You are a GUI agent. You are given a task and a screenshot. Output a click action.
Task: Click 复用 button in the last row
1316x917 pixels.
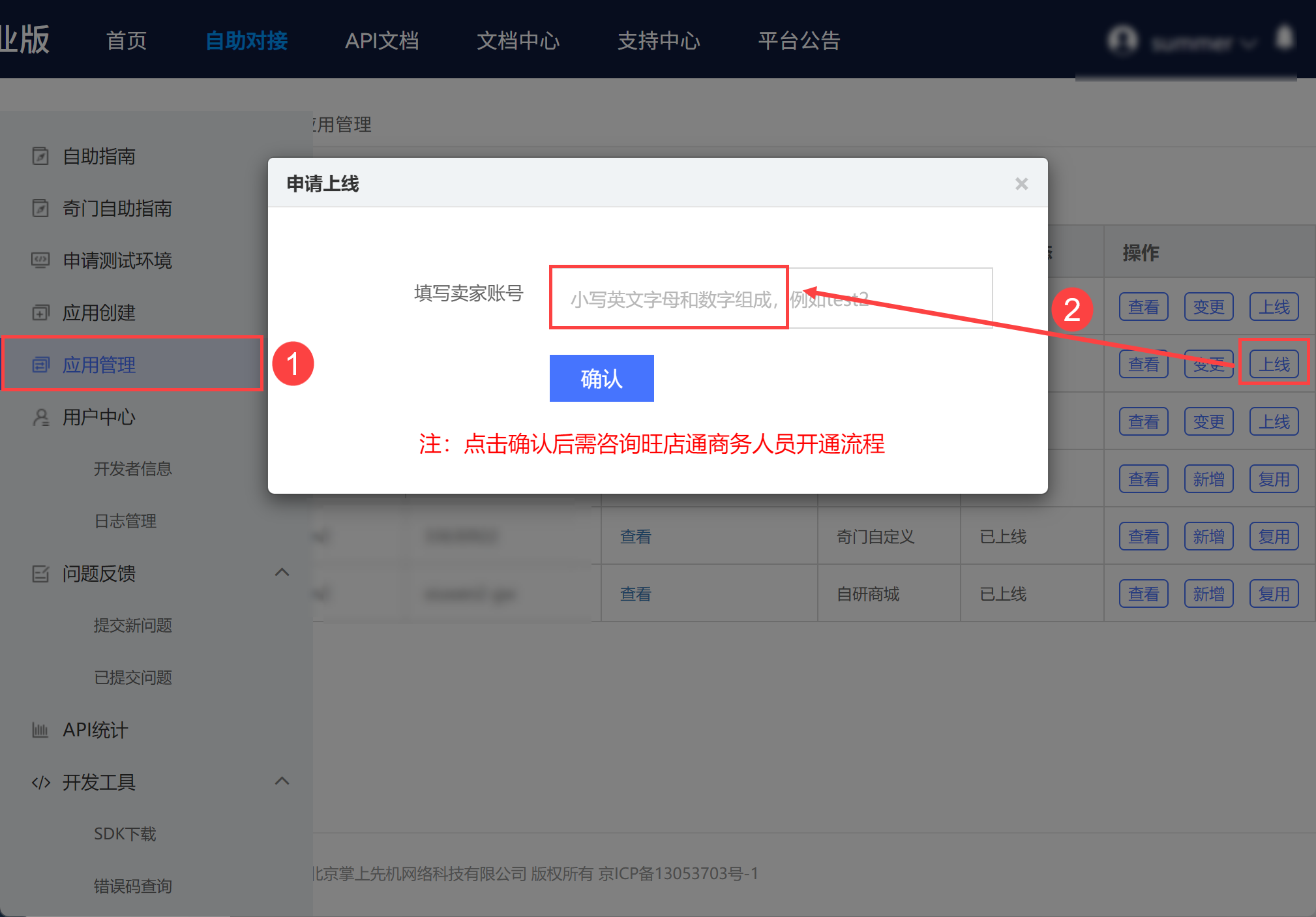click(x=1273, y=594)
